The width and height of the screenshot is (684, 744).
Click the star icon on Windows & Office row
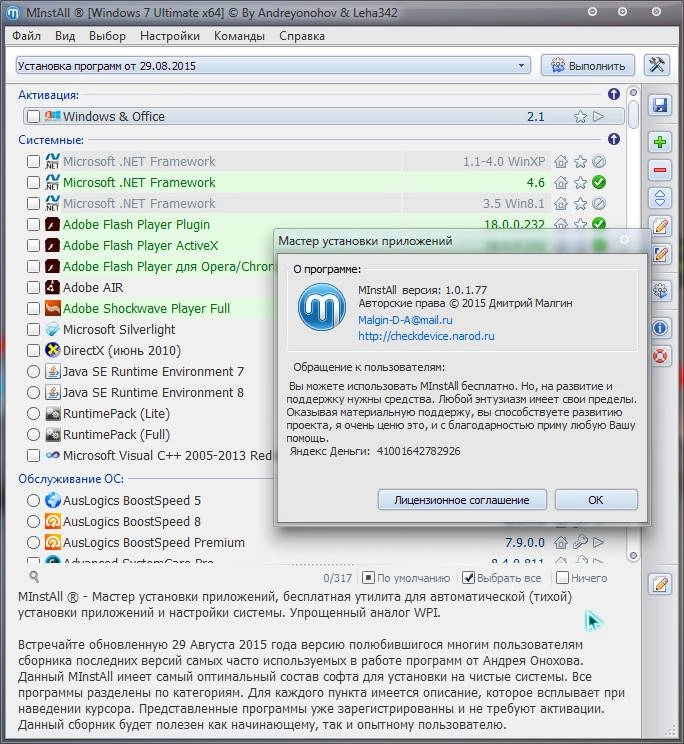(580, 117)
